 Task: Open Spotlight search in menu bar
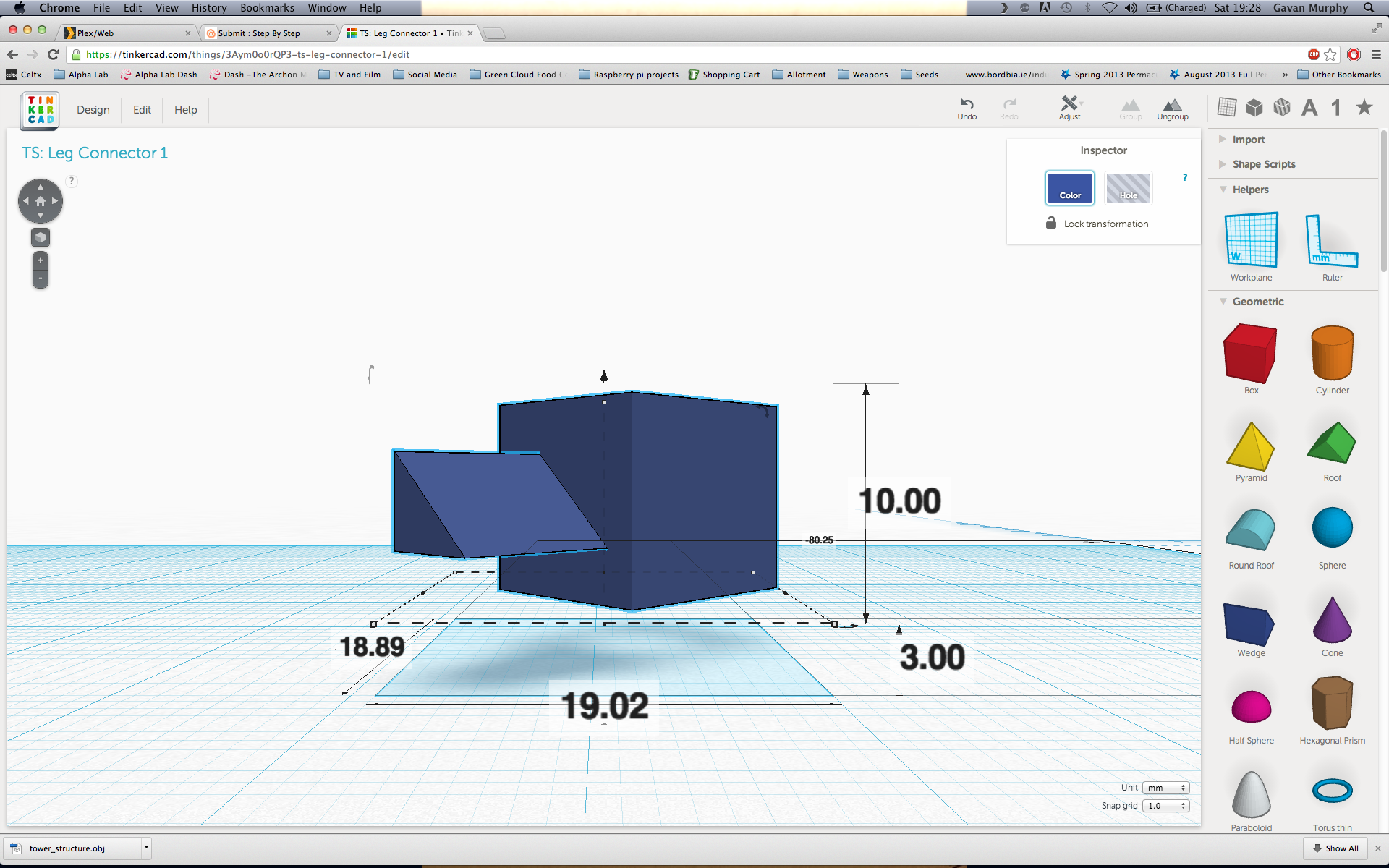(x=1369, y=8)
